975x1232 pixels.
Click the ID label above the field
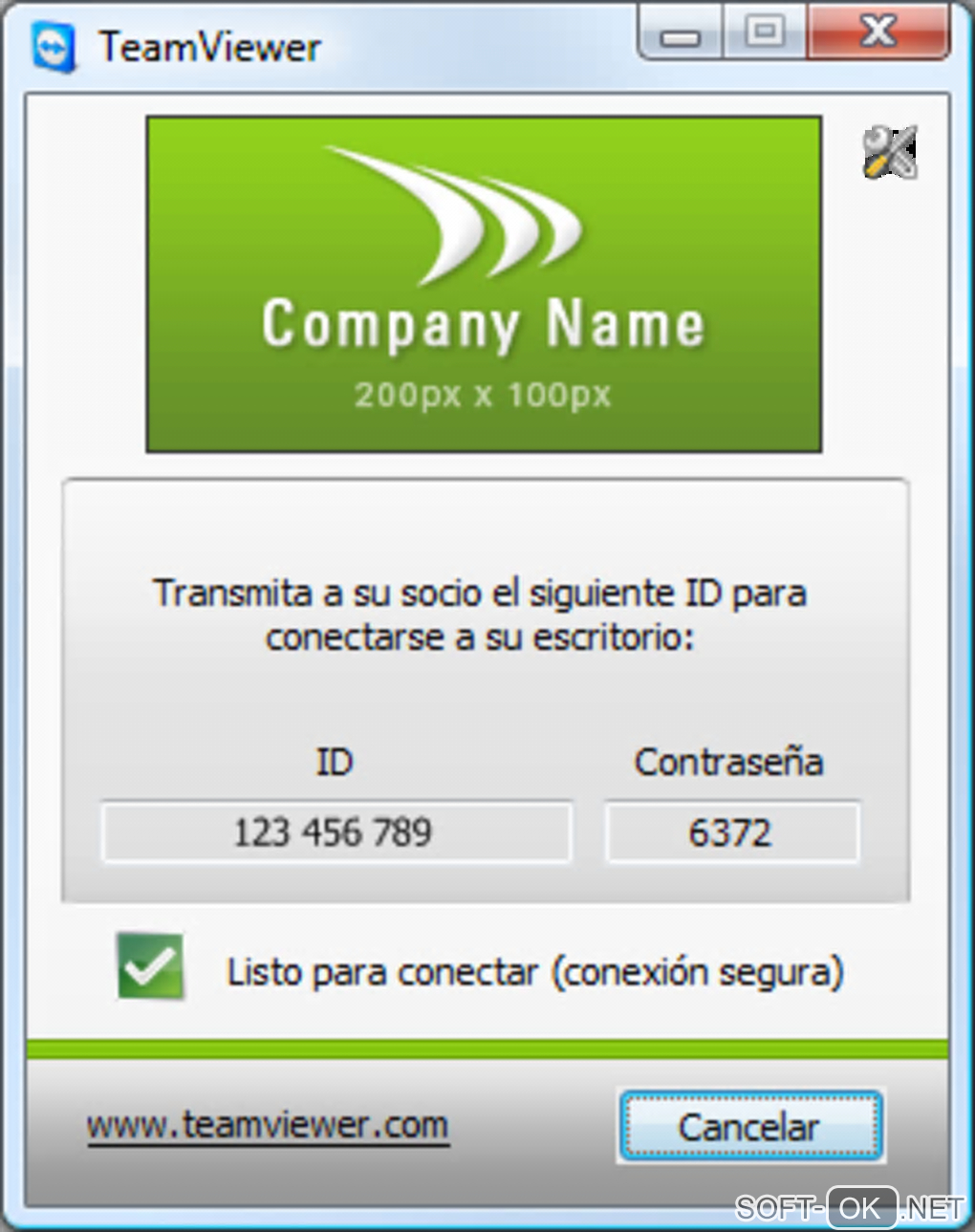point(335,762)
